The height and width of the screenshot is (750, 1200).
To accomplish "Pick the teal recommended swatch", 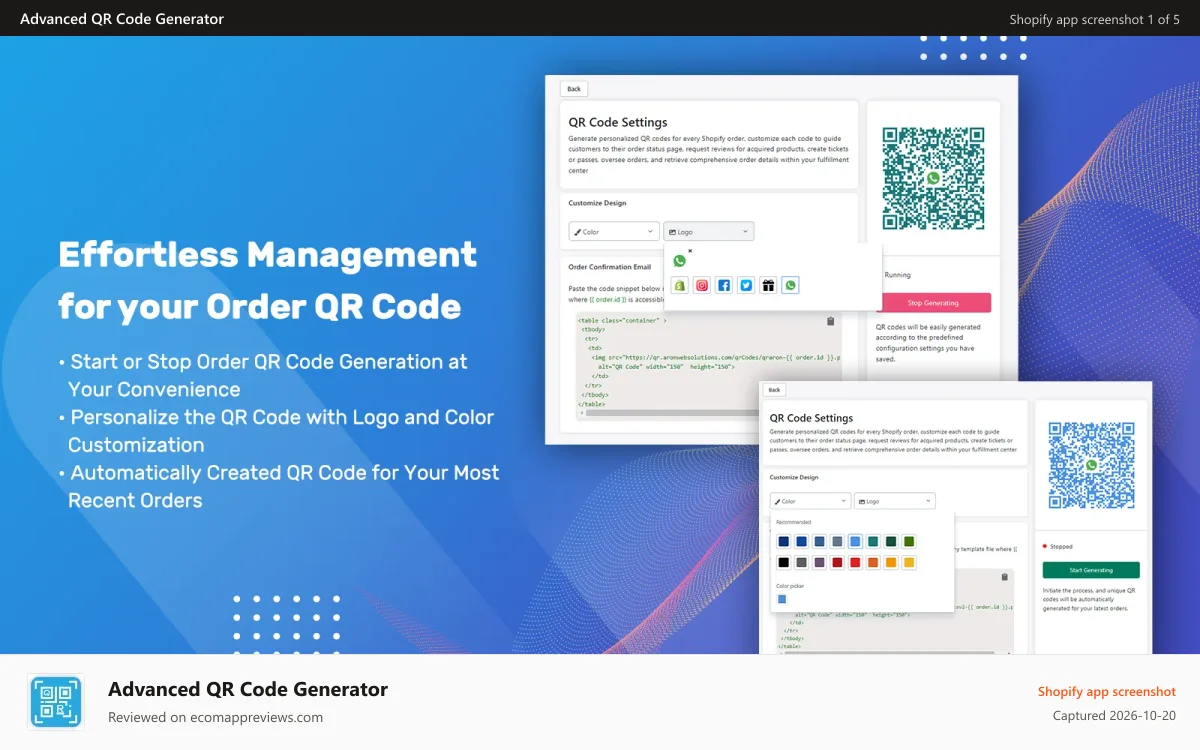I will pyautogui.click(x=873, y=541).
